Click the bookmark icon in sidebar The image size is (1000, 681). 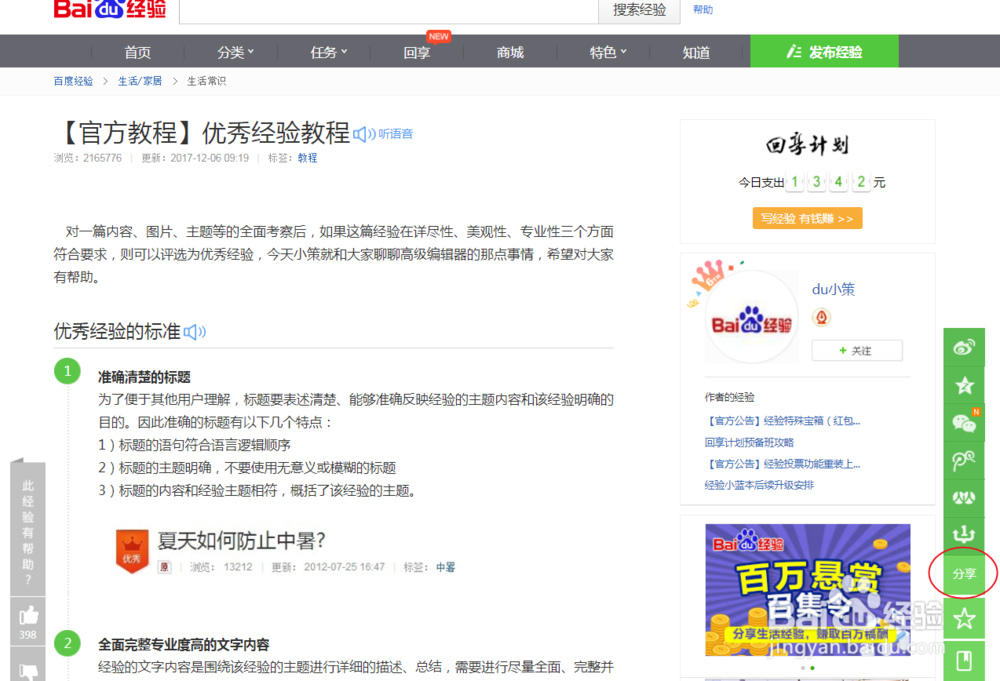pyautogui.click(x=964, y=661)
